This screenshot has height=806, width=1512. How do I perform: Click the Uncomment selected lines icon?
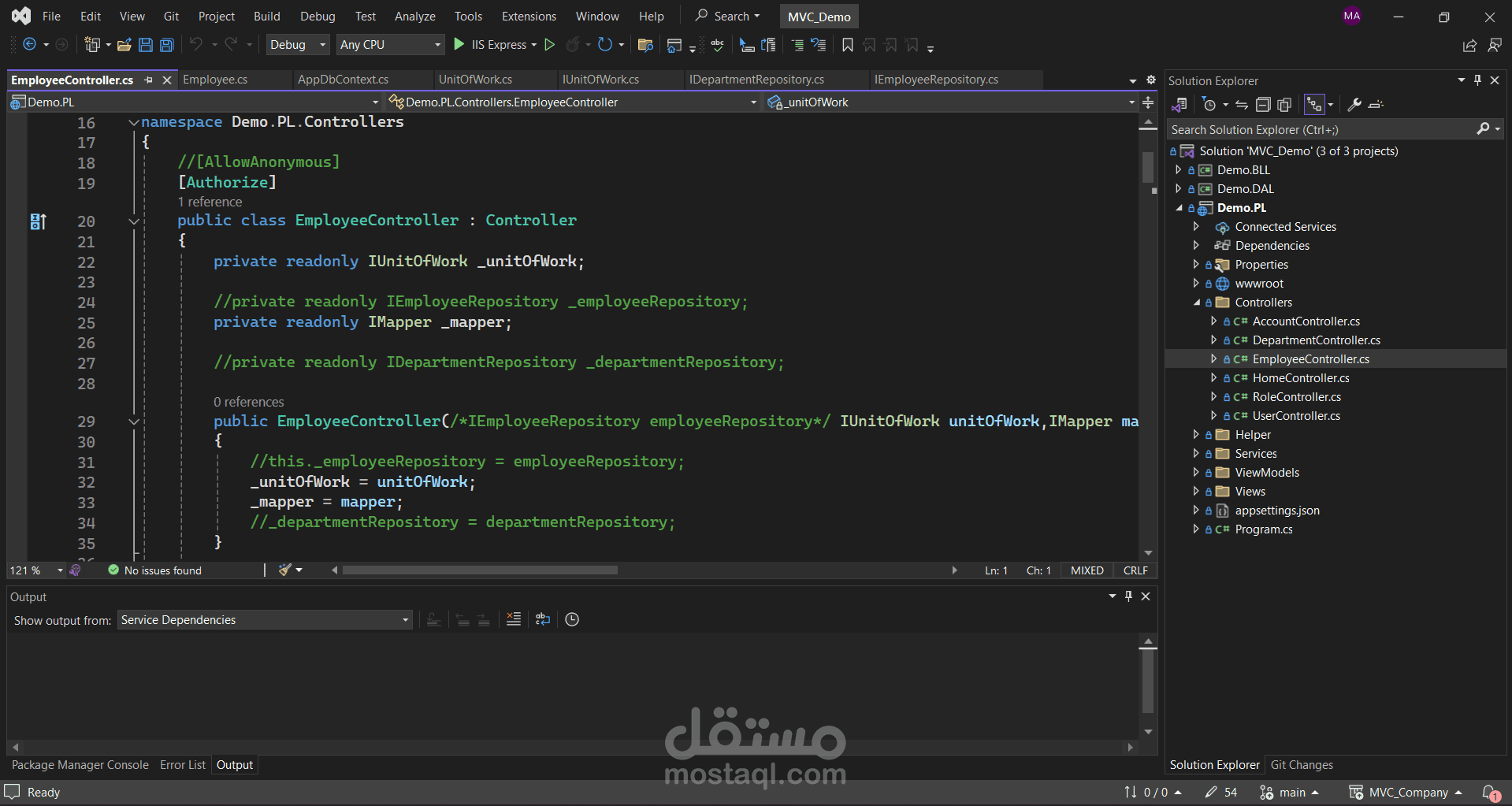click(819, 45)
